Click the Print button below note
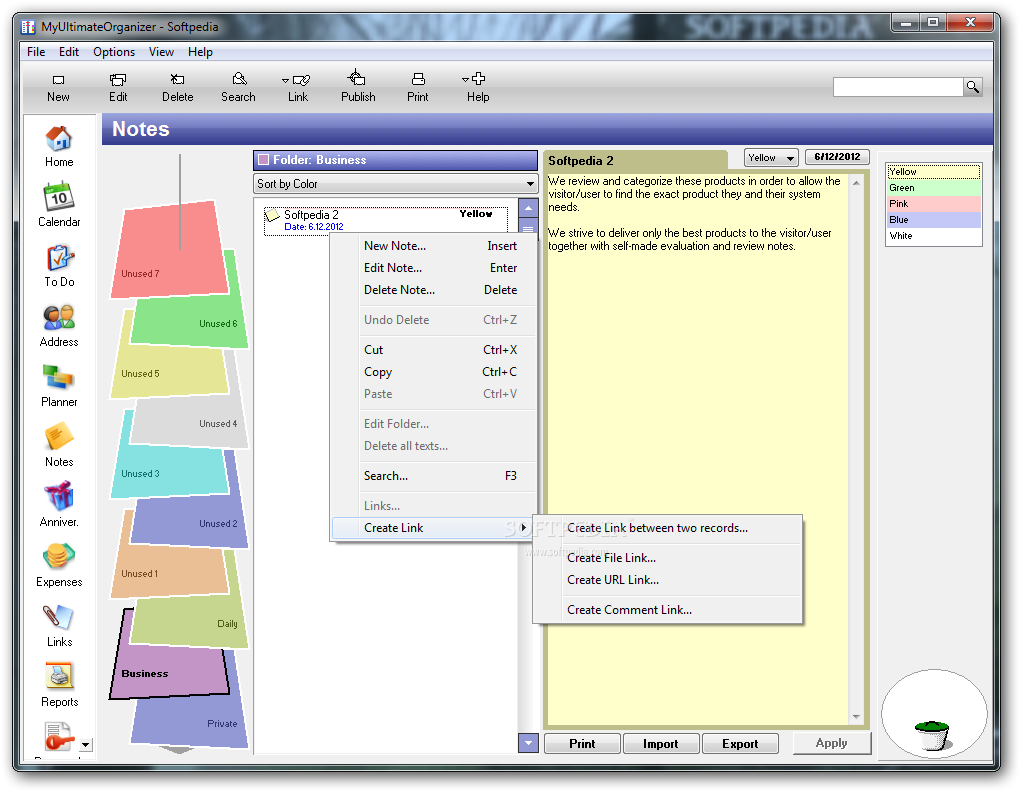 point(582,744)
